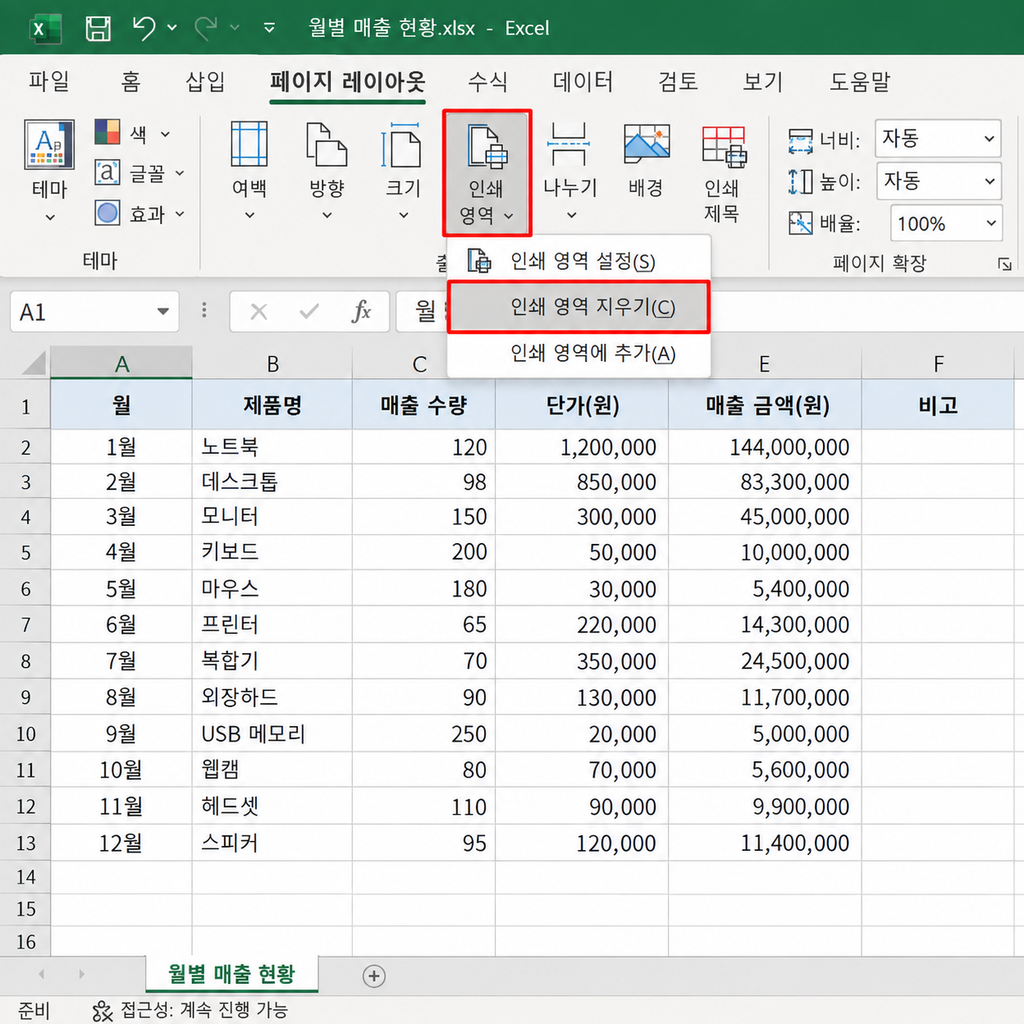Go to the 데이터 tab
Image resolution: width=1024 pixels, height=1024 pixels.
583,81
